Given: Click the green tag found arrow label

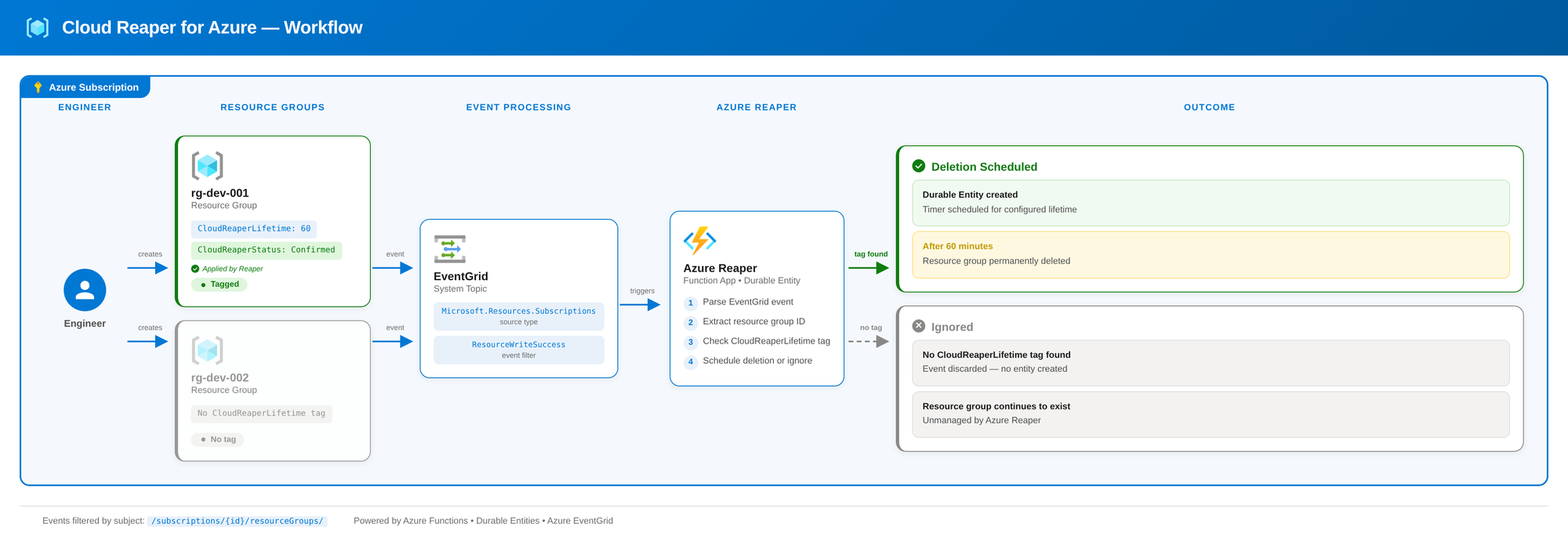Looking at the screenshot, I should click(871, 254).
